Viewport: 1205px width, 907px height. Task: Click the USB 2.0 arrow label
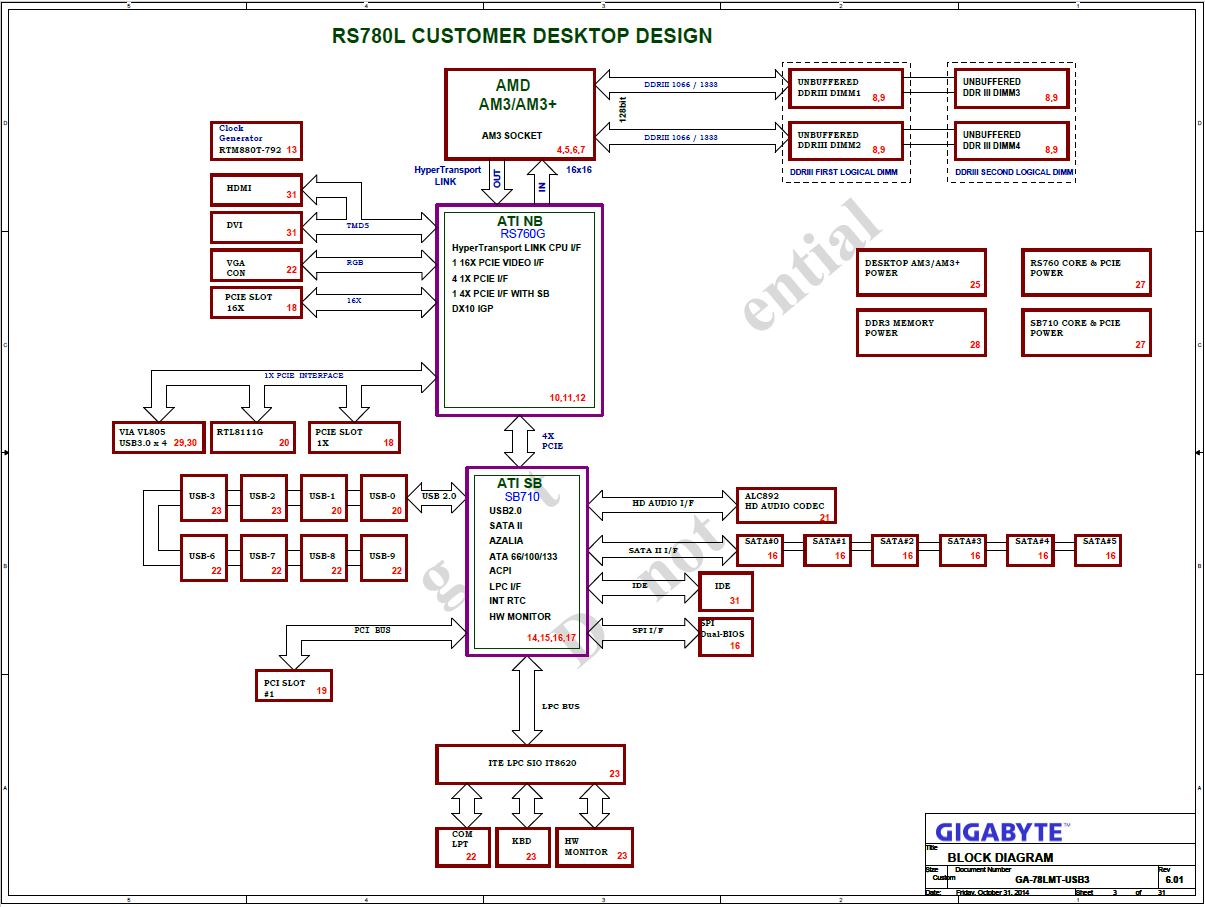[x=439, y=496]
